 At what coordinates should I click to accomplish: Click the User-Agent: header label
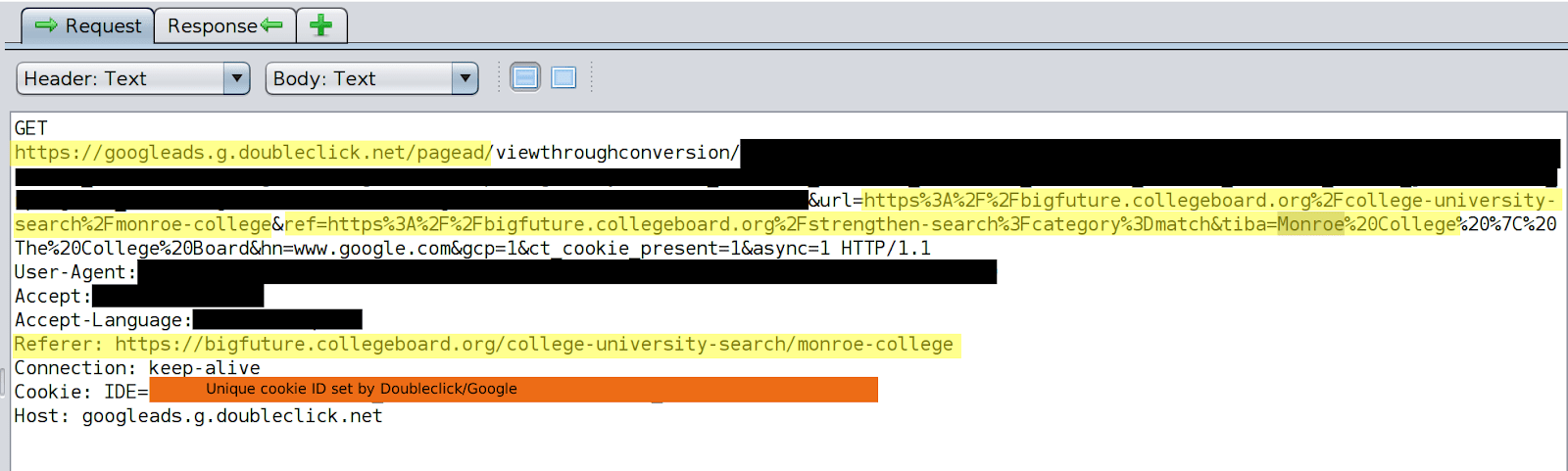[x=75, y=272]
